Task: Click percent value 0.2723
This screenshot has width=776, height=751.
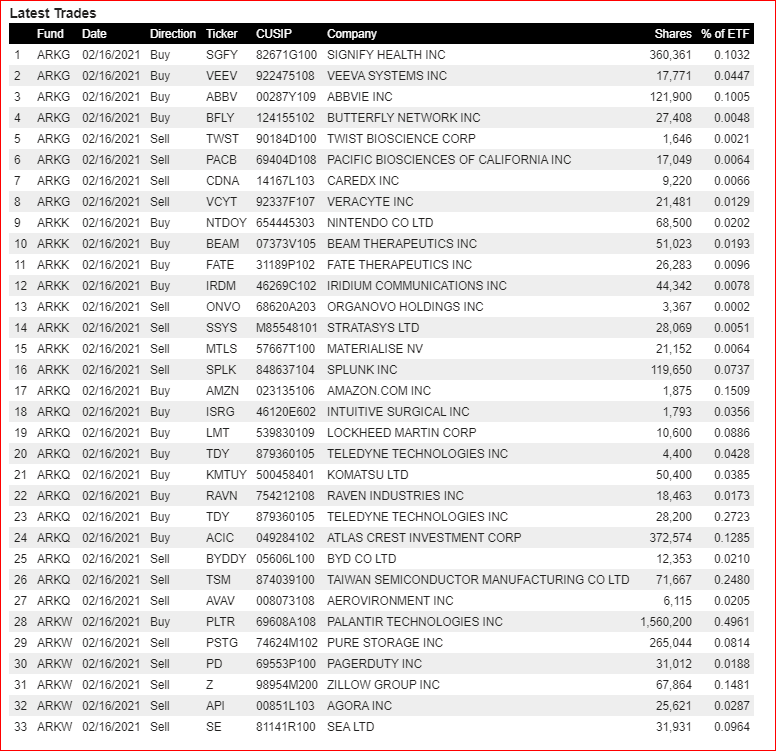Action: click(x=731, y=517)
